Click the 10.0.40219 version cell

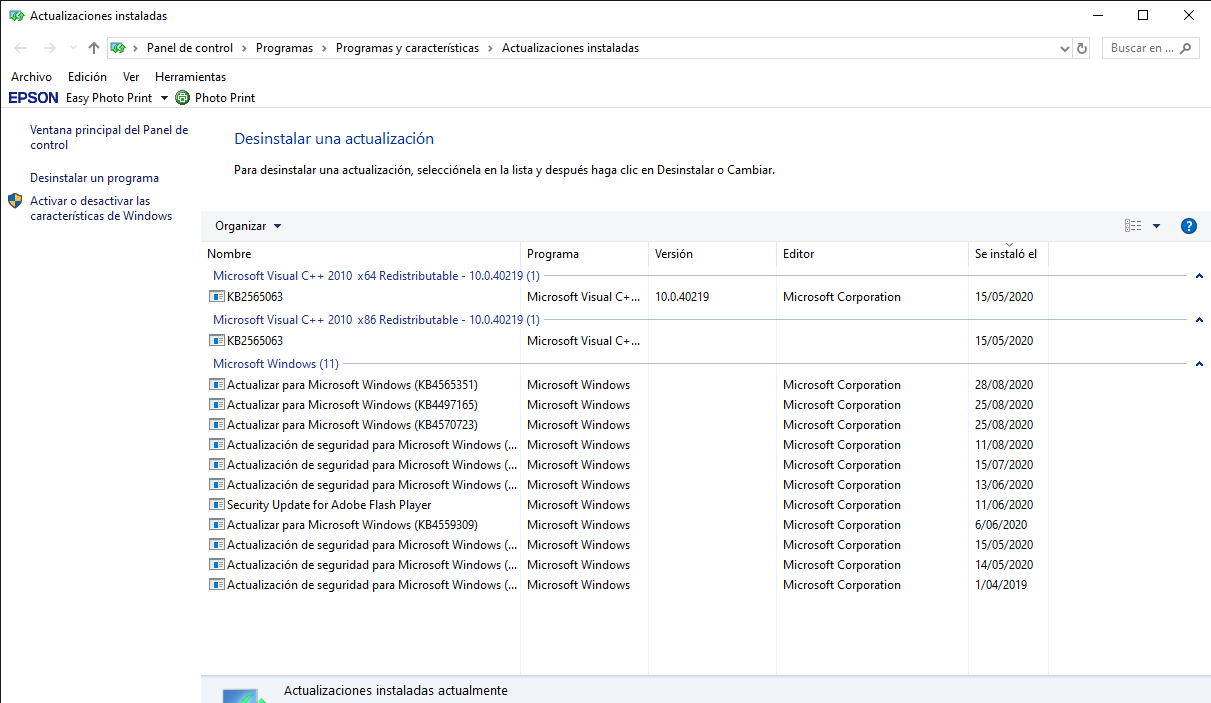[682, 297]
